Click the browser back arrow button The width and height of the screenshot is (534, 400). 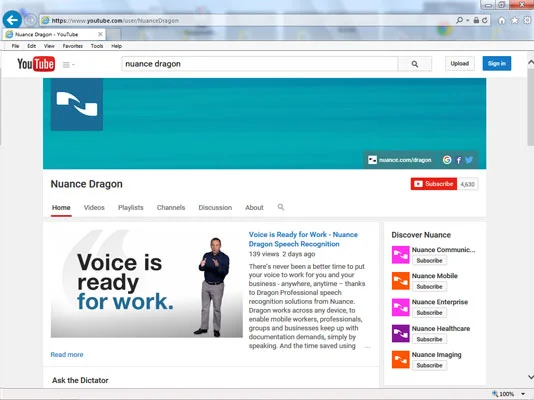point(12,20)
